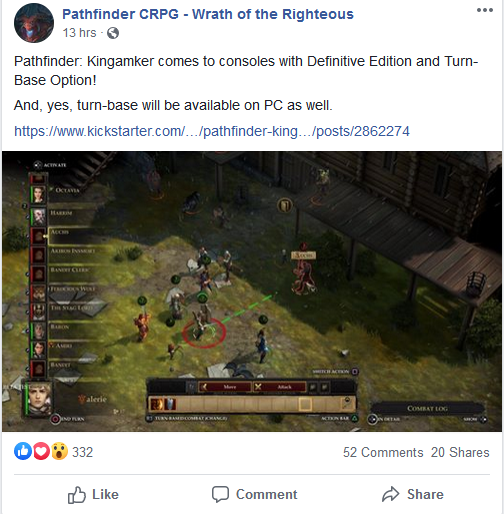Click the Comment button
This screenshot has height=514, width=504.
coord(254,494)
